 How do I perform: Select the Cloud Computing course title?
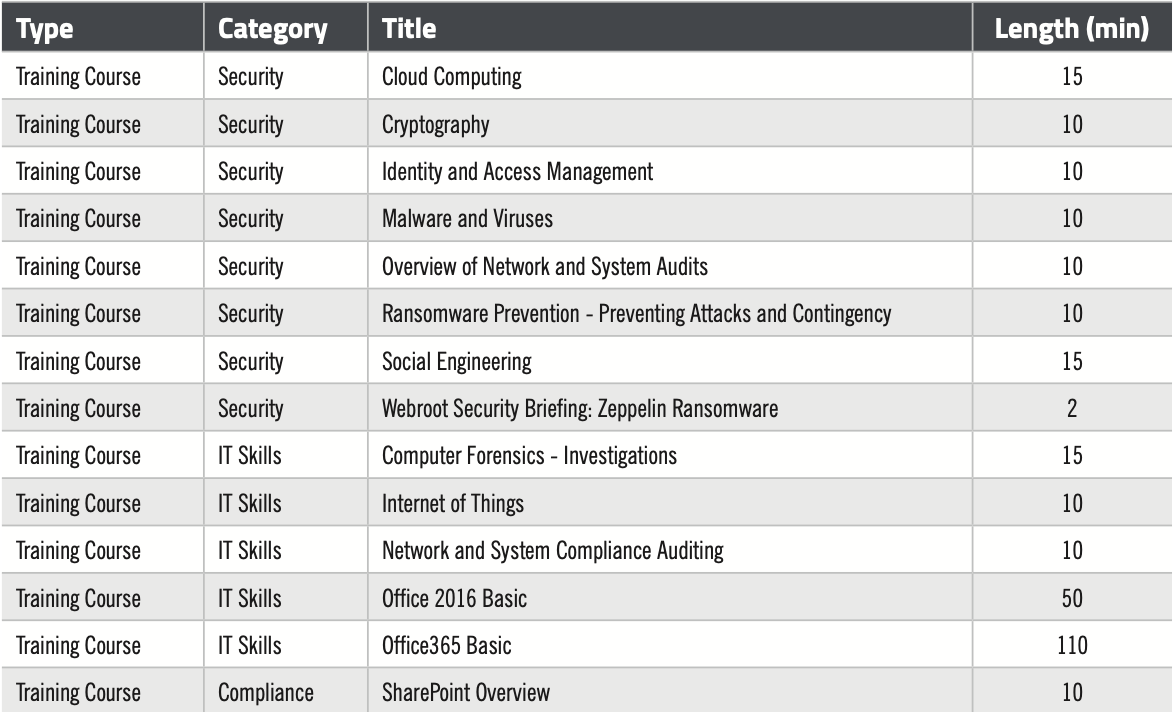coord(452,77)
